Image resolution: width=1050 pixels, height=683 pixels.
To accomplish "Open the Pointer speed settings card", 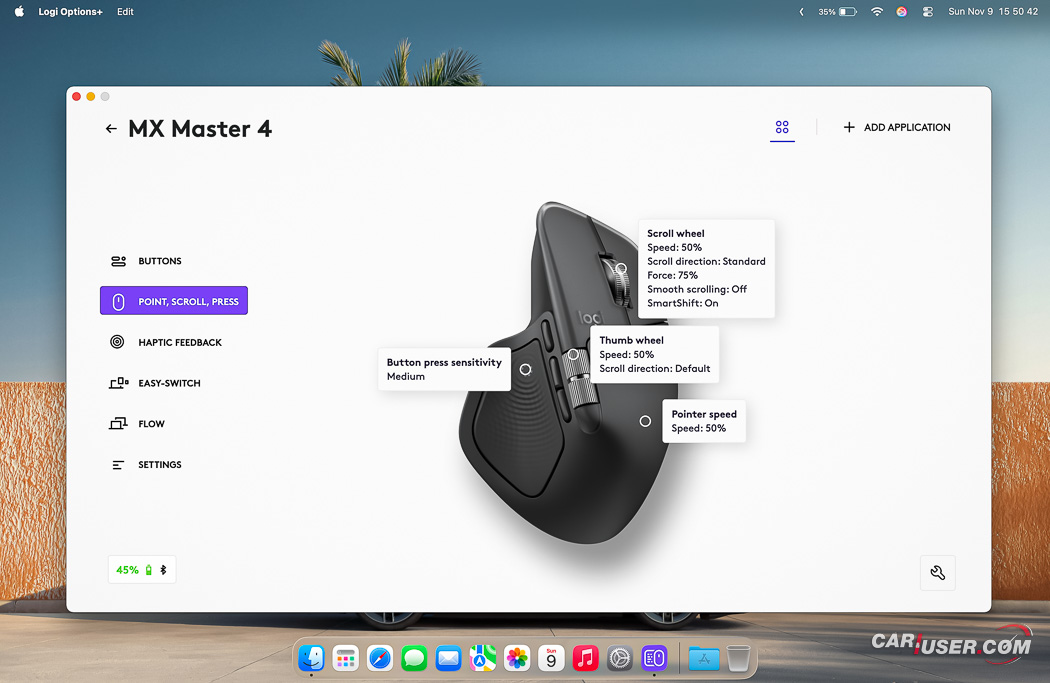I will [704, 421].
